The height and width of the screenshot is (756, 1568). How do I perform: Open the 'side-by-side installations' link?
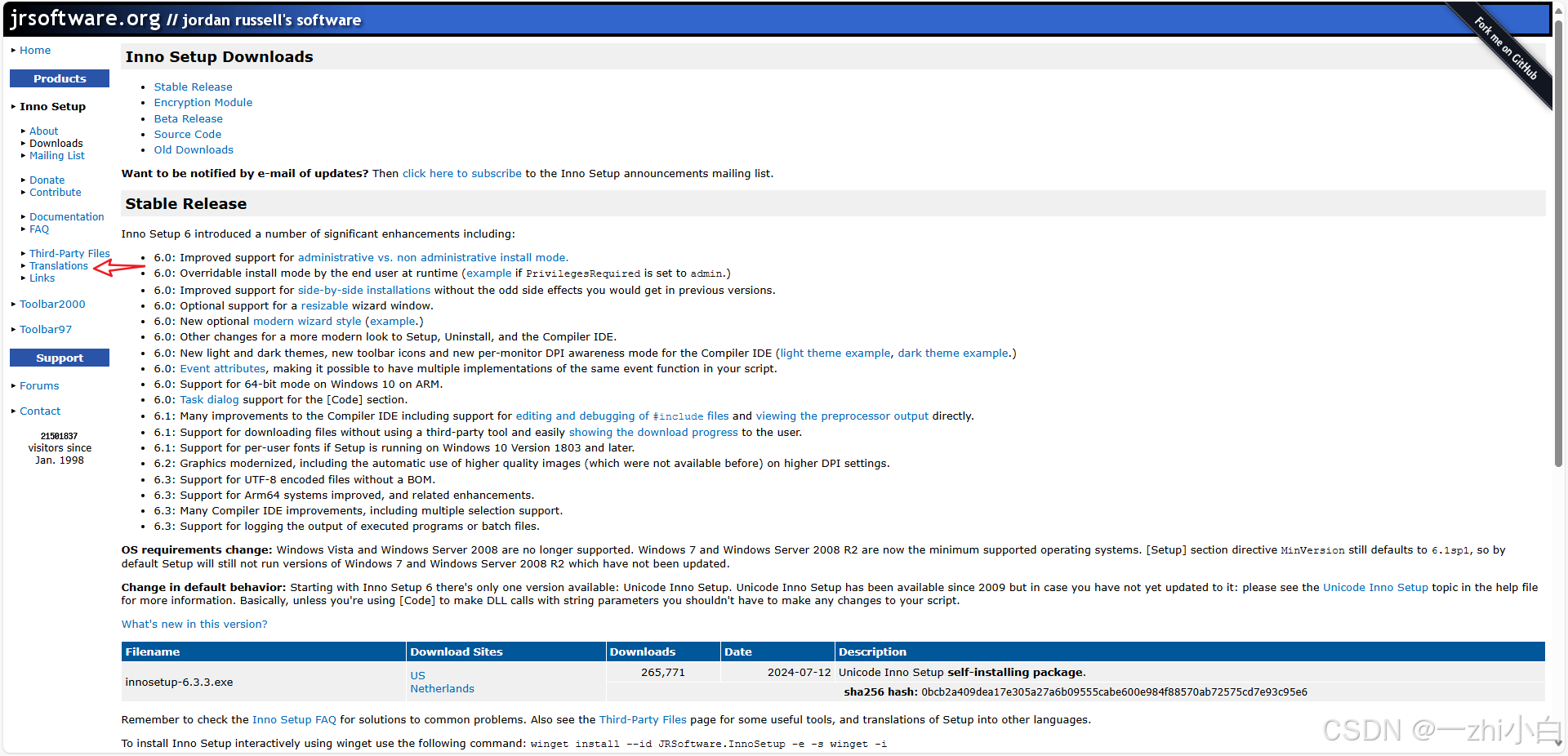point(364,291)
